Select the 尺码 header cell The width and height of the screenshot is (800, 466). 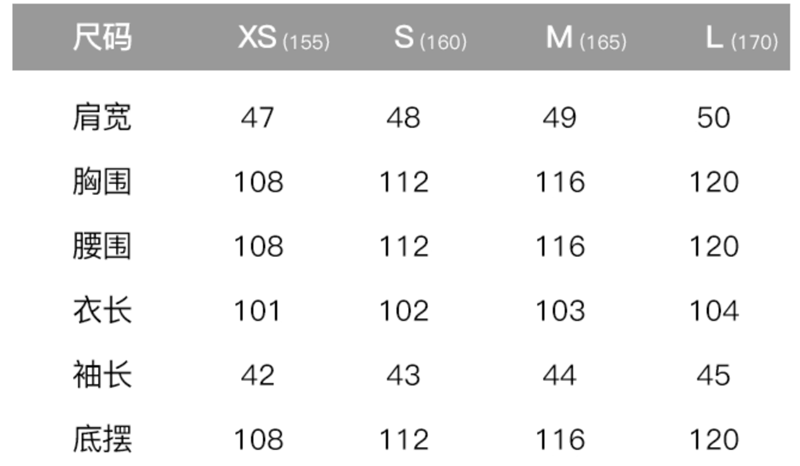click(102, 37)
